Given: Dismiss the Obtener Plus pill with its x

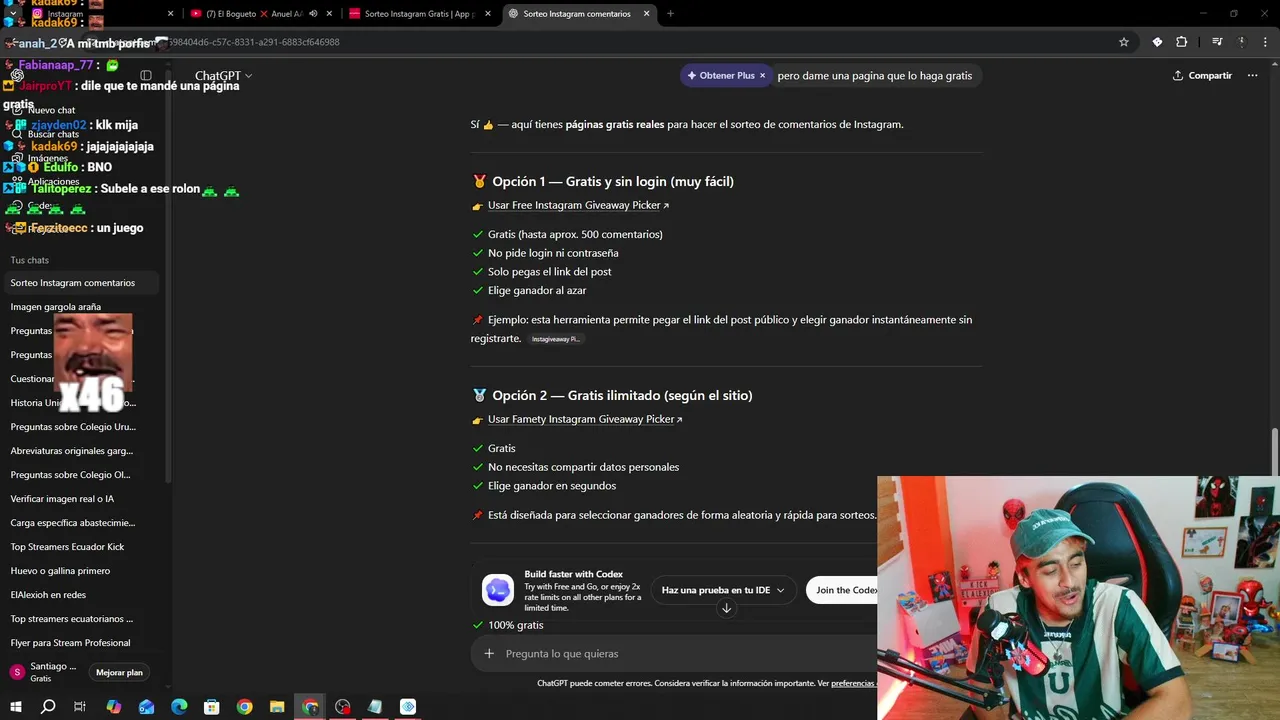Looking at the screenshot, I should [762, 75].
